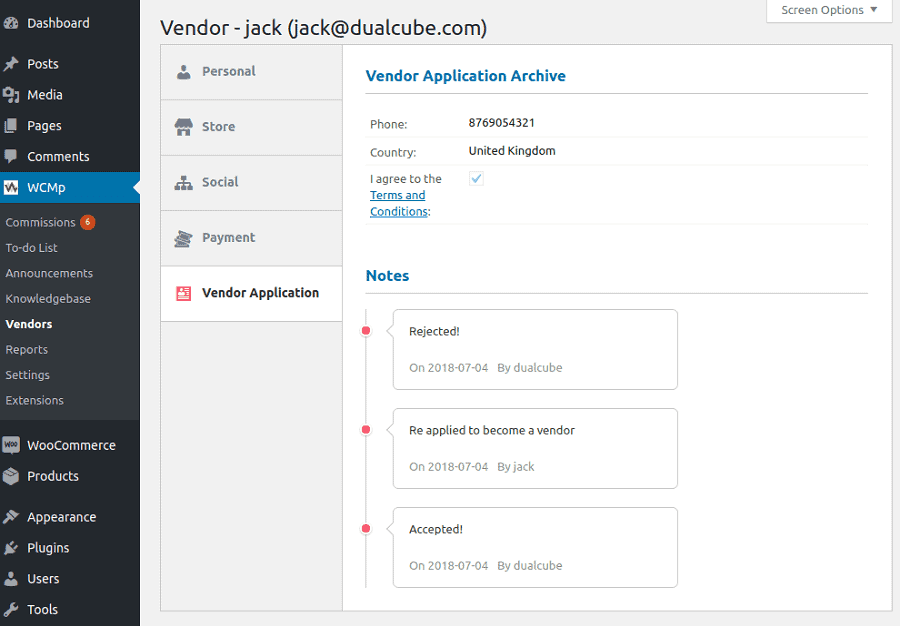The width and height of the screenshot is (900, 626).
Task: Open Media via its sidebar icon
Action: [11, 95]
